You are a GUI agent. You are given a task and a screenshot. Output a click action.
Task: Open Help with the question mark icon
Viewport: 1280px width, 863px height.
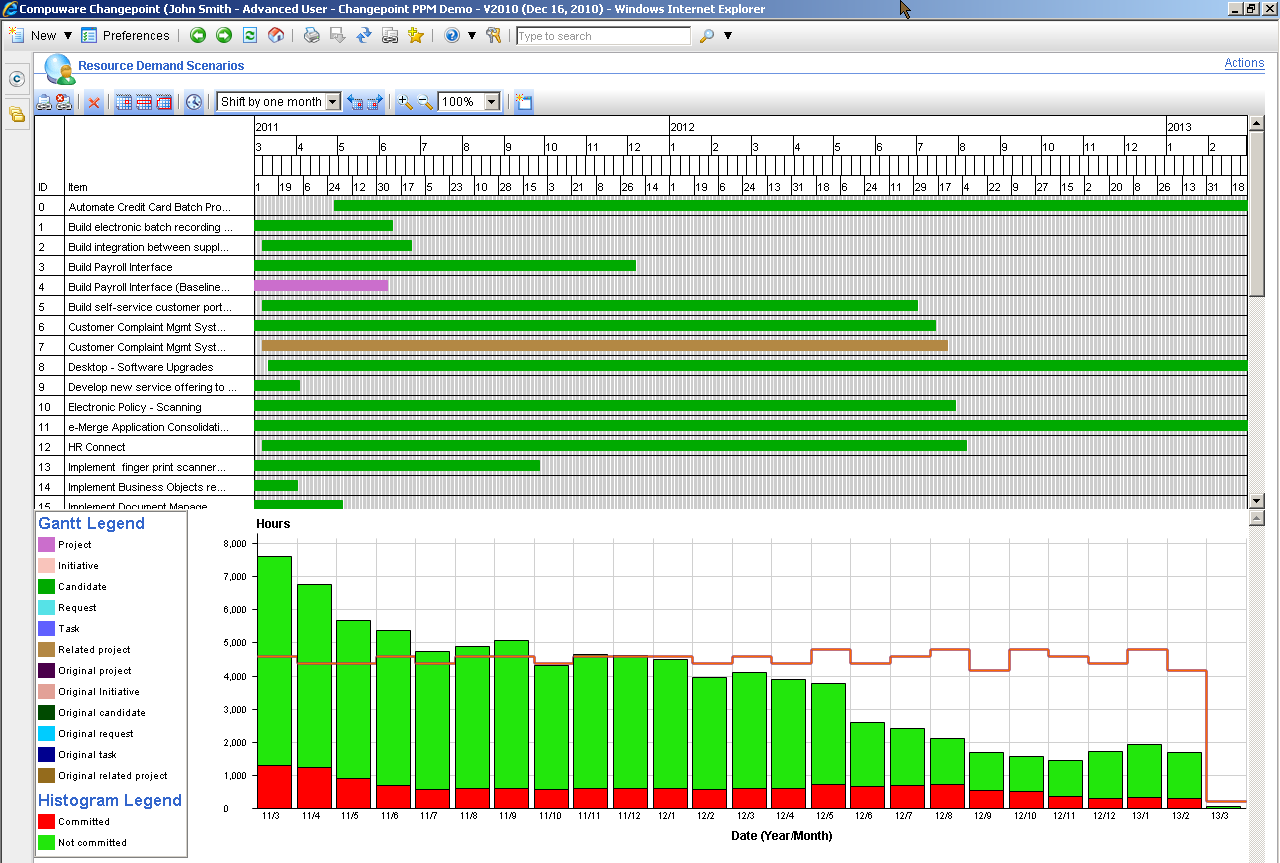click(452, 35)
